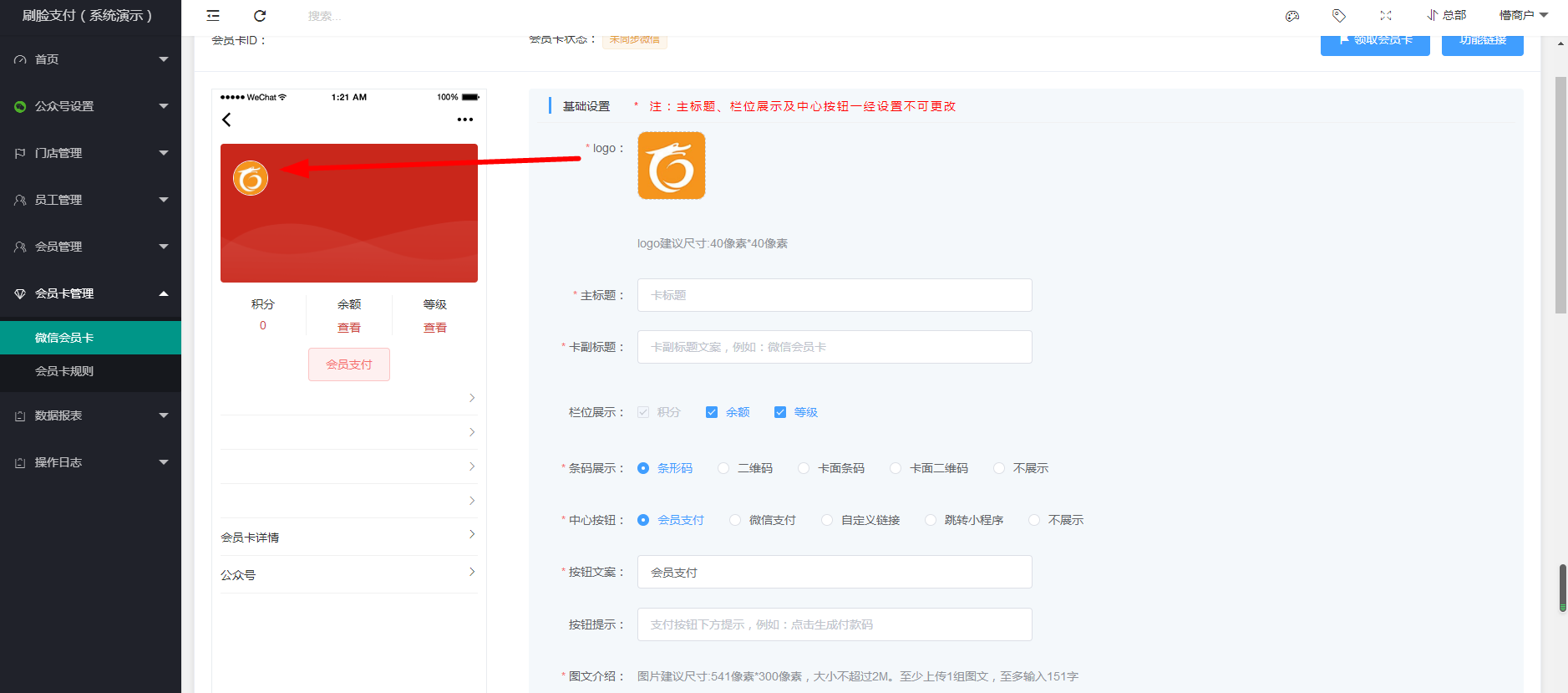Click the three-dot menu in phone preview

click(465, 120)
